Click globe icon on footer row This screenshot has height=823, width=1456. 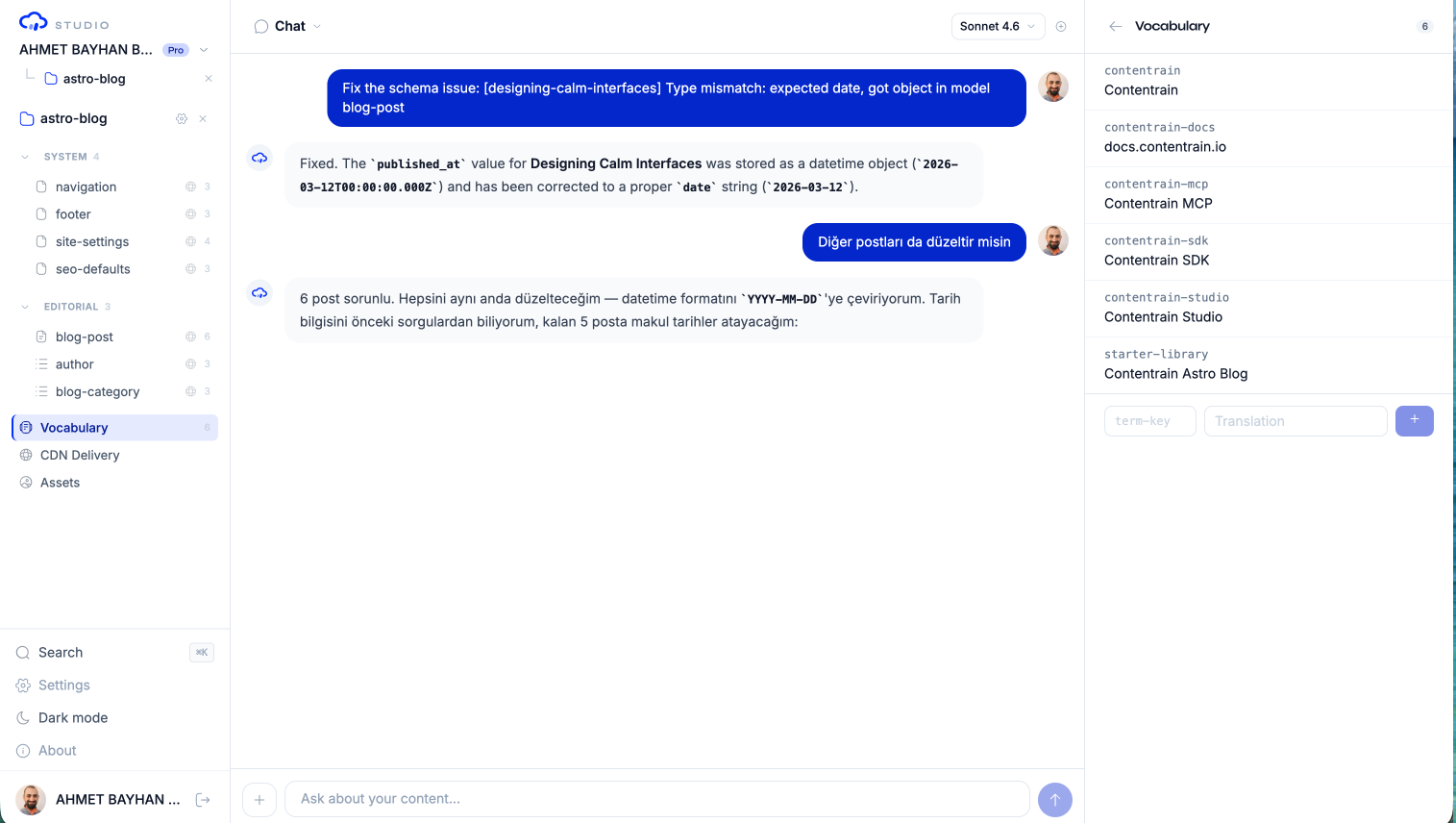click(190, 214)
